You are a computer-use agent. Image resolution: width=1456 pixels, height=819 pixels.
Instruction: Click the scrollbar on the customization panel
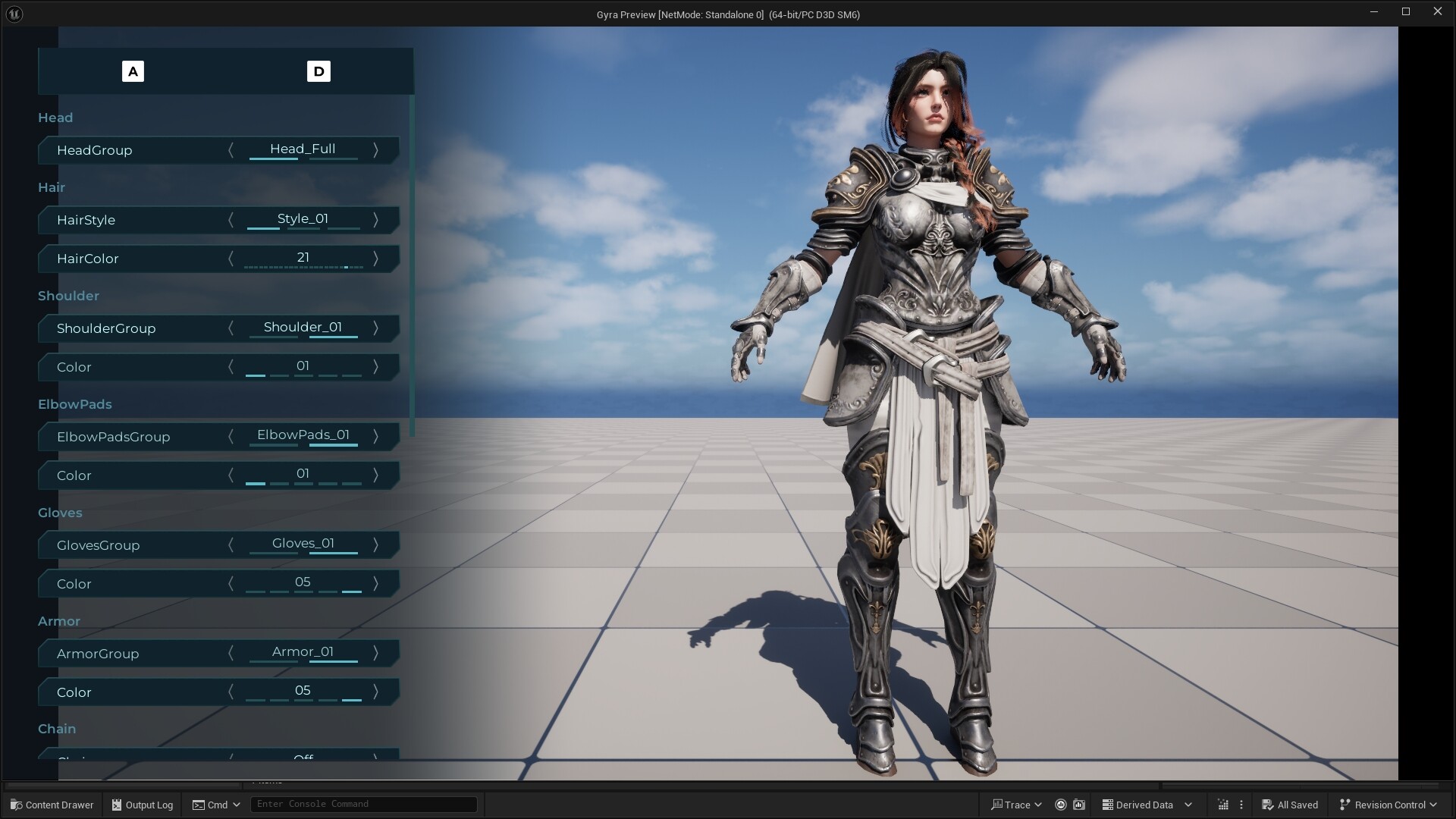pyautogui.click(x=410, y=265)
